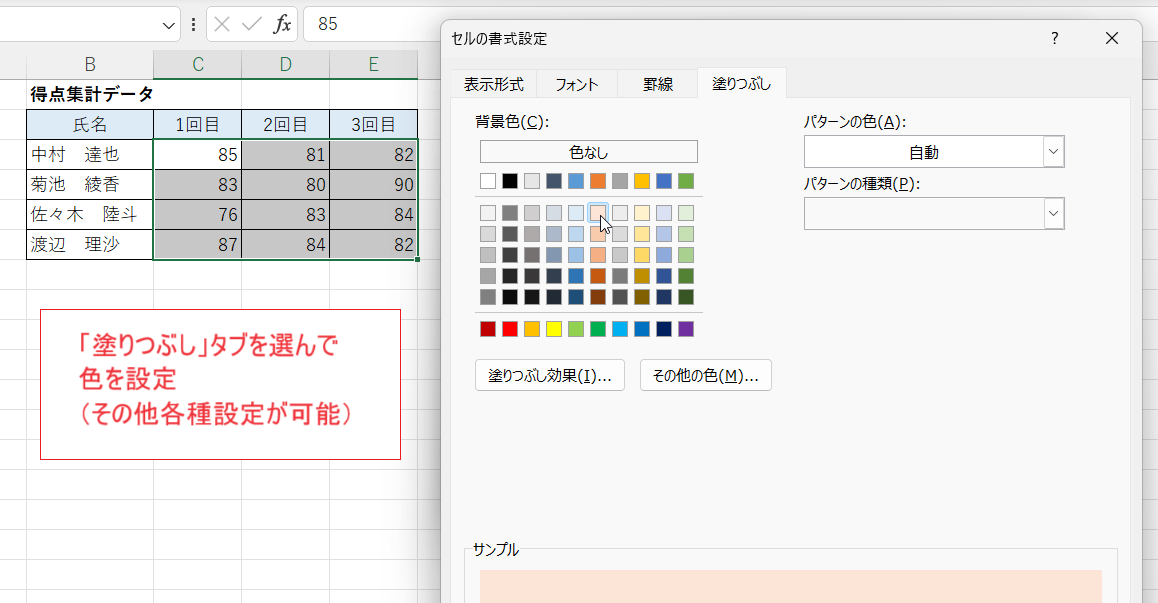Open 塗りつぶし効果 dialog button

click(549, 375)
